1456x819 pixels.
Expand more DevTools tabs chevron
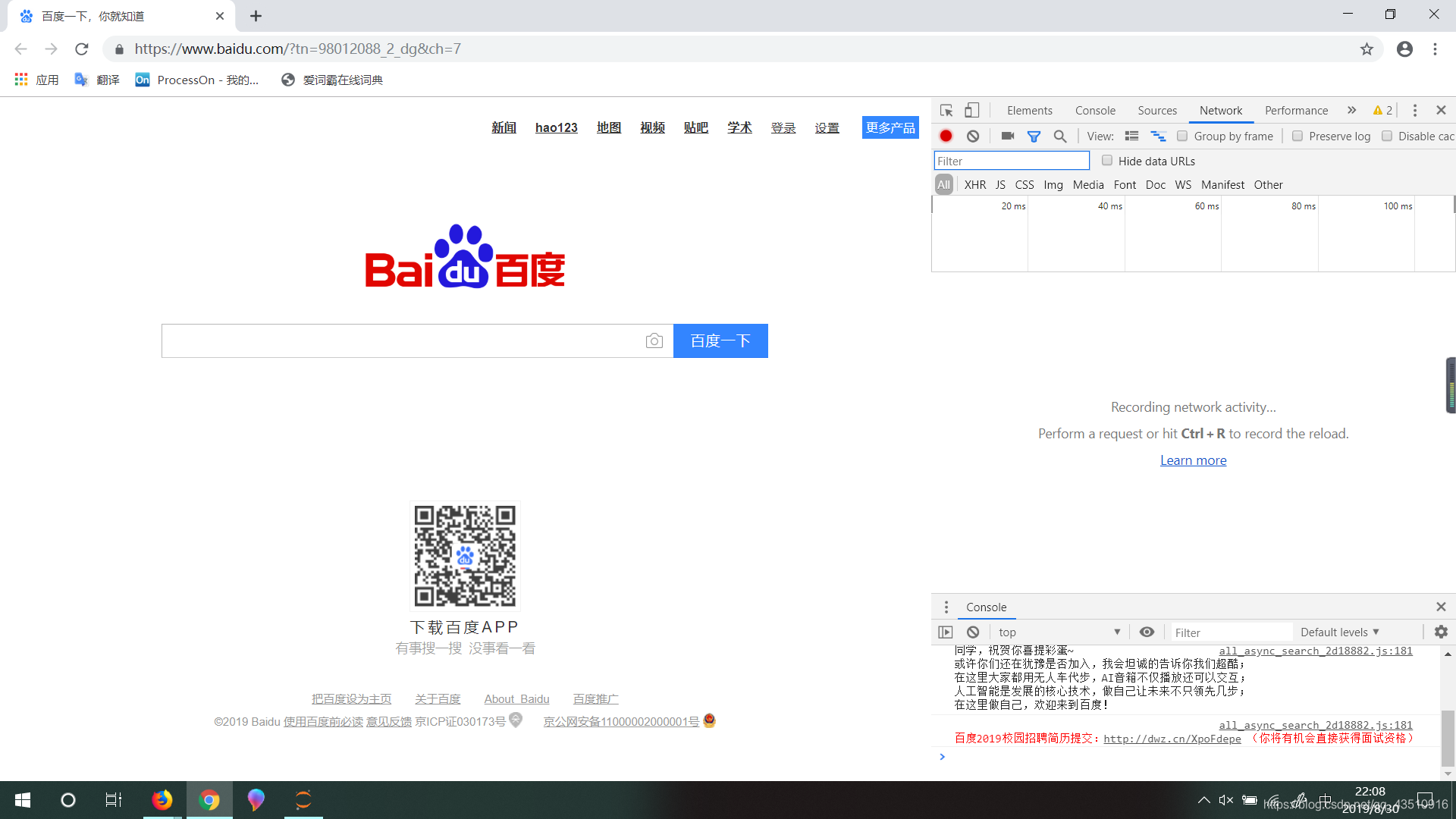click(1351, 111)
